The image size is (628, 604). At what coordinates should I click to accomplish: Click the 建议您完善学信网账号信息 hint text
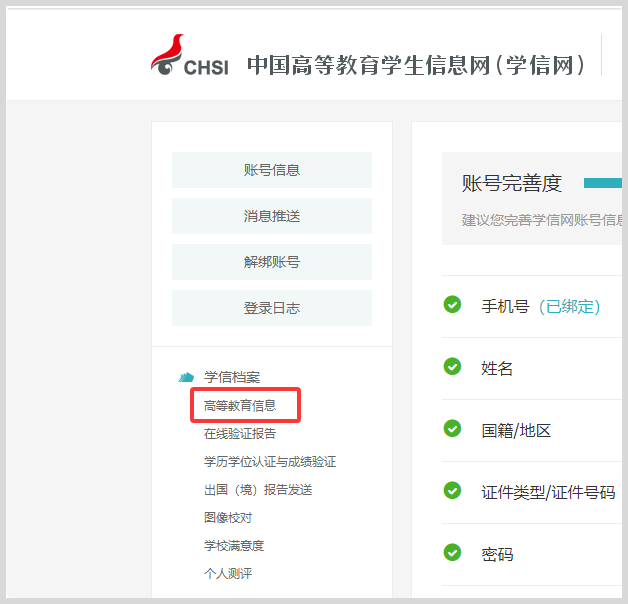click(542, 220)
